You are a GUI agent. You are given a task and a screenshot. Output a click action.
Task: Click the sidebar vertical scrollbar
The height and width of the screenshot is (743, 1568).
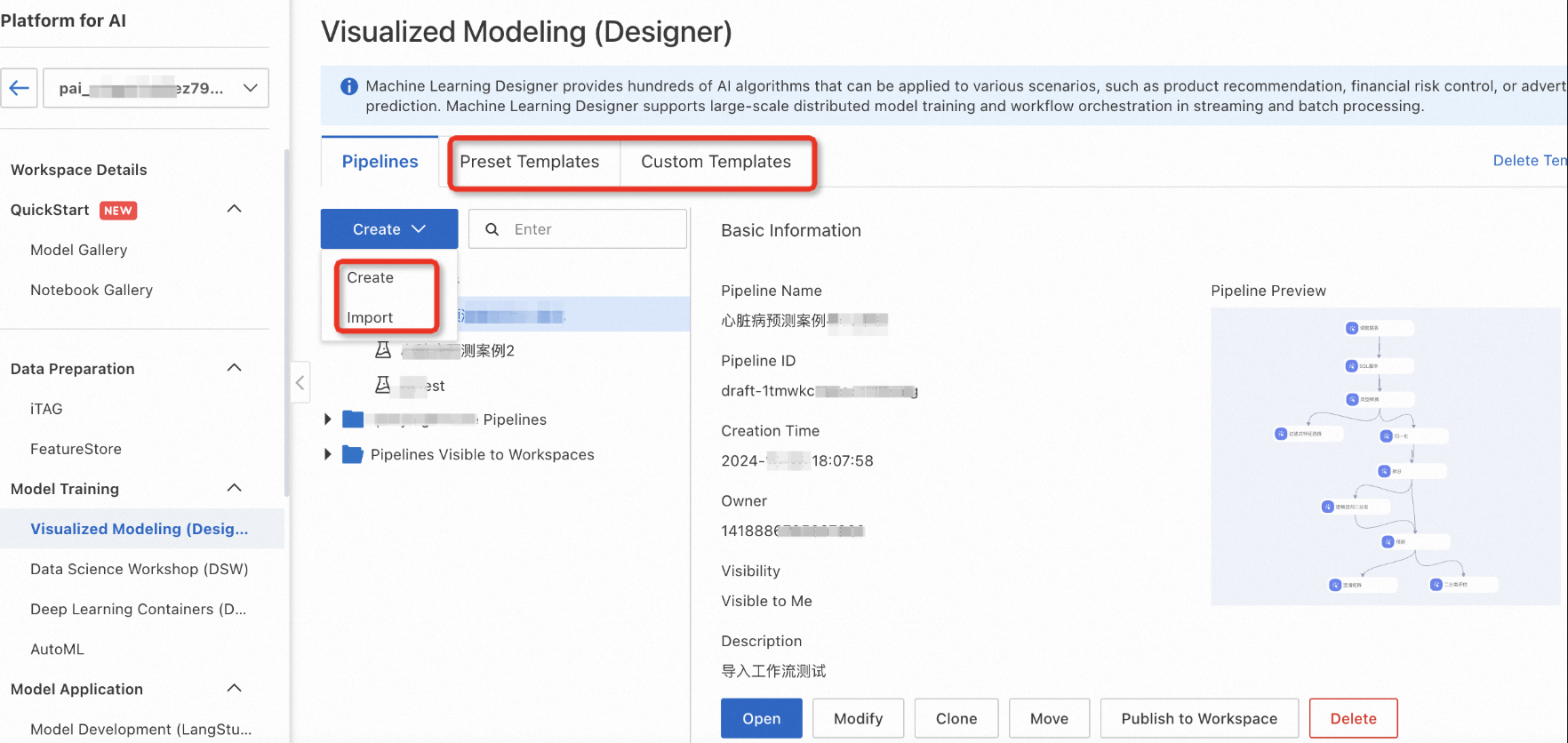[287, 322]
